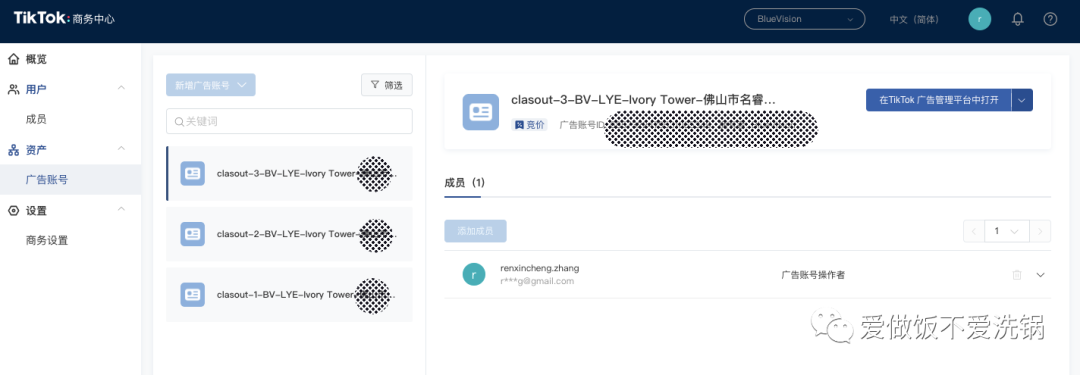
Task: Click the search magnifier icon
Action: [179, 121]
